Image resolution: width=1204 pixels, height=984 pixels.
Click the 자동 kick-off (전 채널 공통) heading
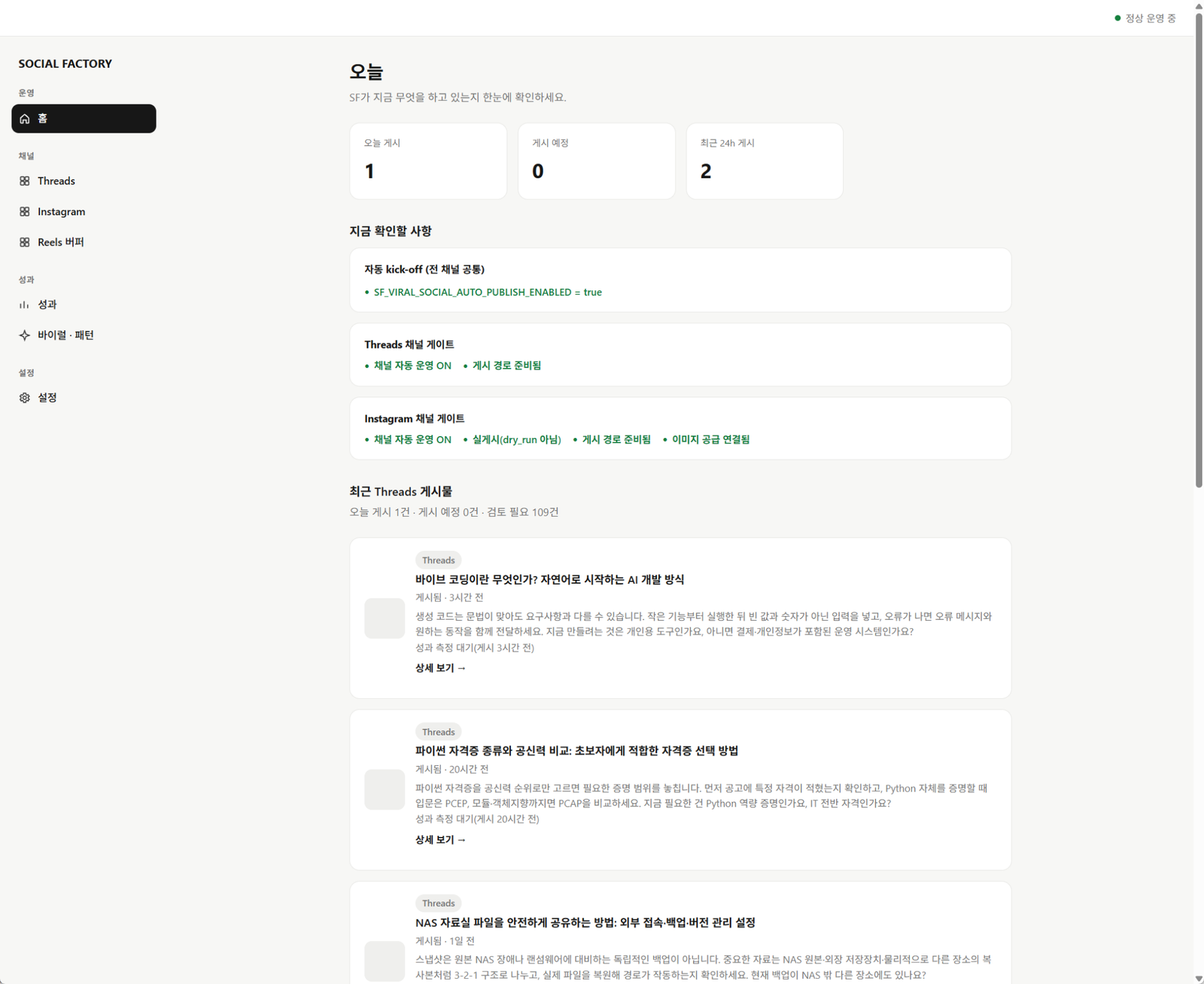424,269
